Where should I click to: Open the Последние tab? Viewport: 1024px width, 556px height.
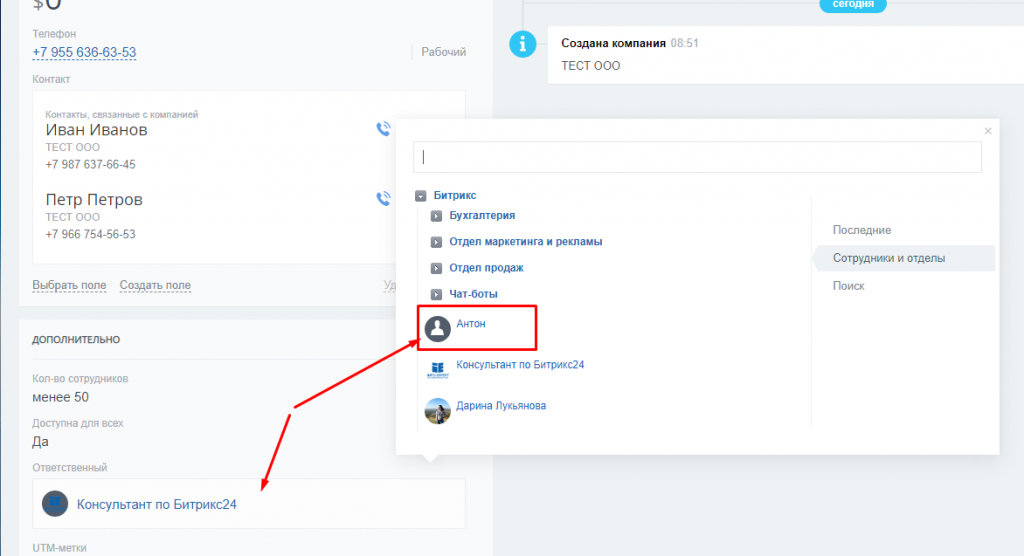[x=861, y=230]
